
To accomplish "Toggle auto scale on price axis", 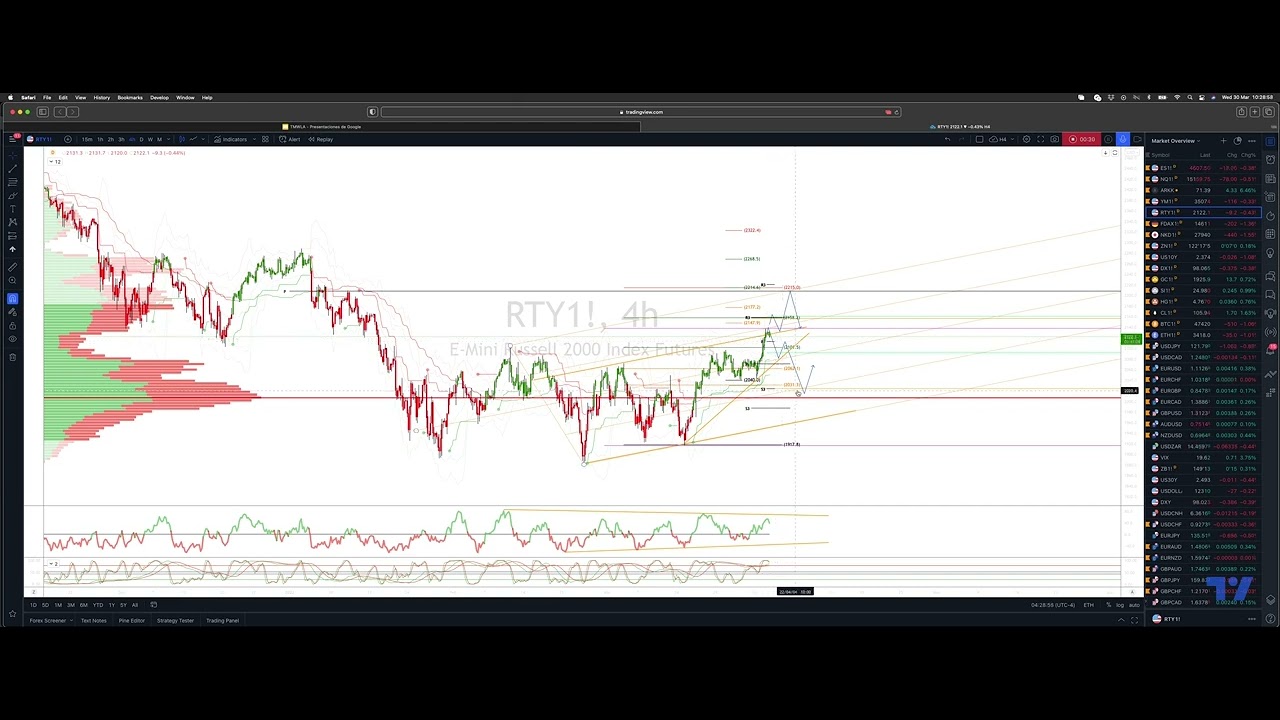I will 1134,605.
